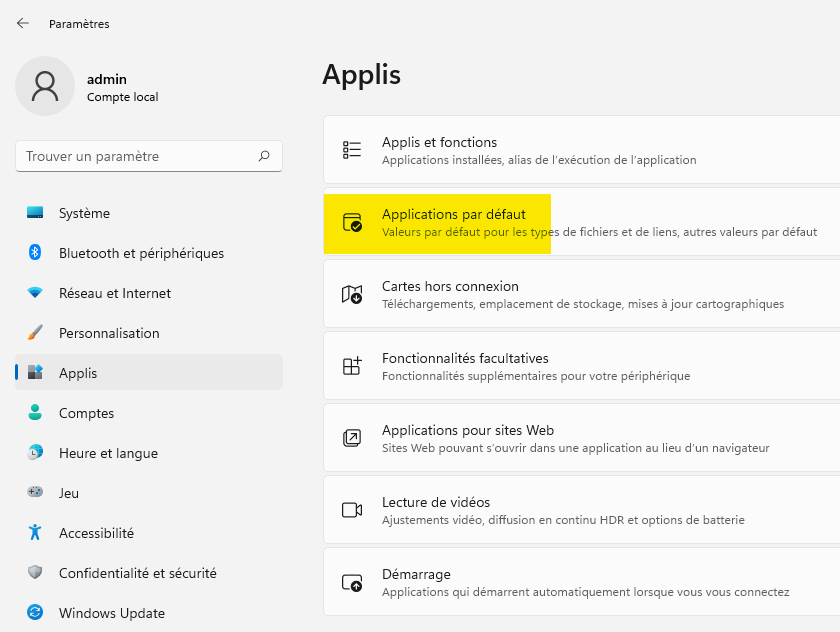840x632 pixels.
Task: Select Accessibilité from the sidebar
Action: point(96,533)
